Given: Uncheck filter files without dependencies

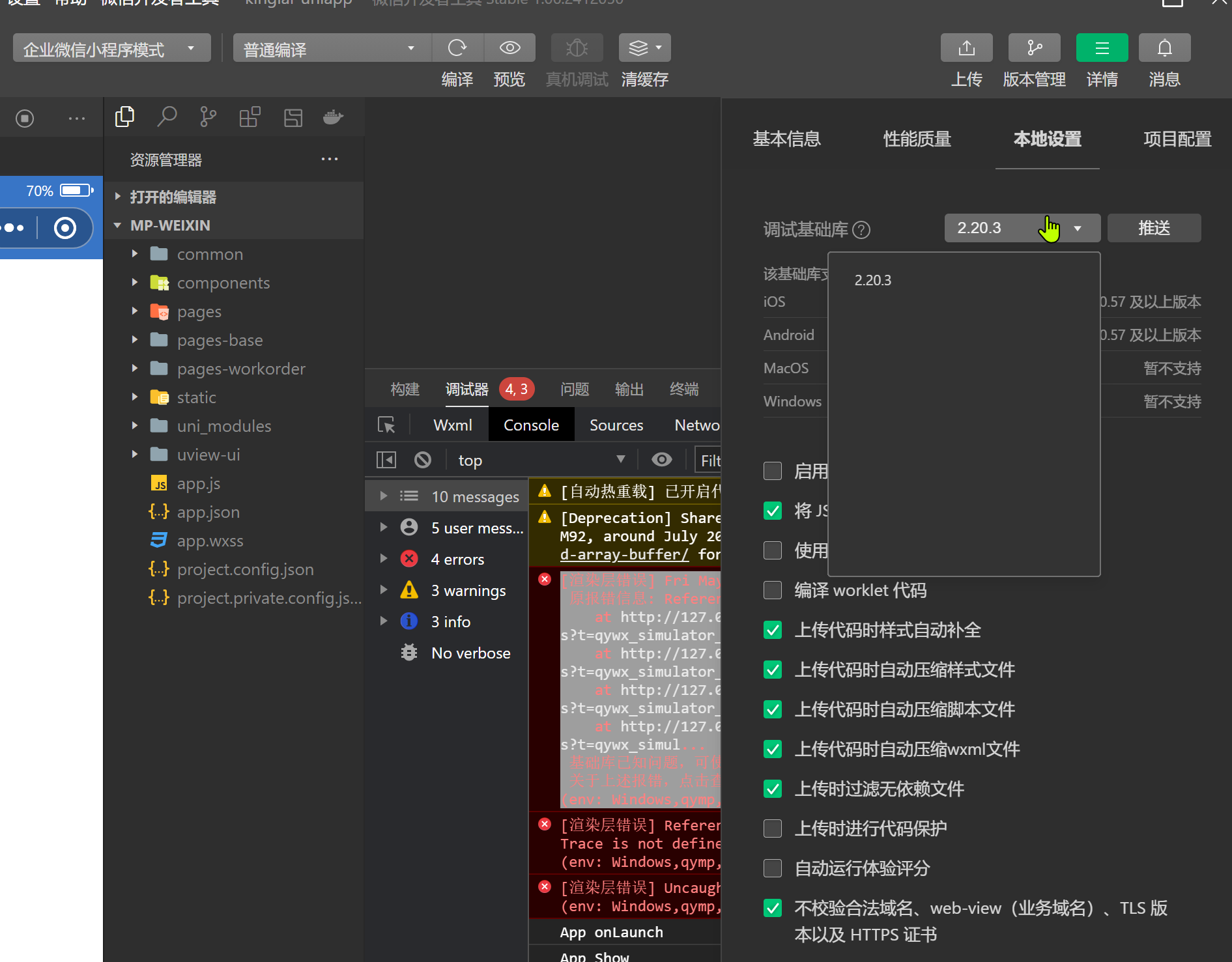Looking at the screenshot, I should pyautogui.click(x=773, y=789).
